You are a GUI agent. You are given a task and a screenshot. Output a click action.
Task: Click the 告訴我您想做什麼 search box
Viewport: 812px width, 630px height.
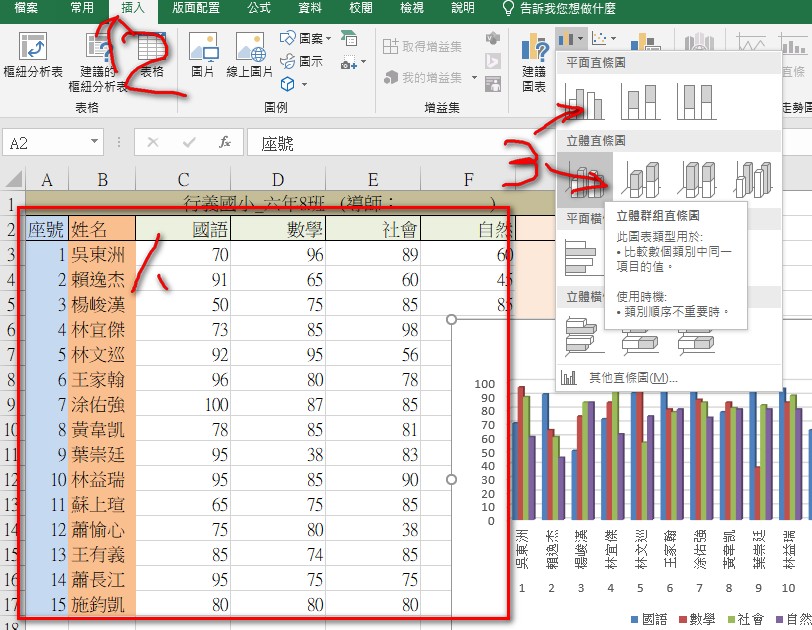[559, 8]
